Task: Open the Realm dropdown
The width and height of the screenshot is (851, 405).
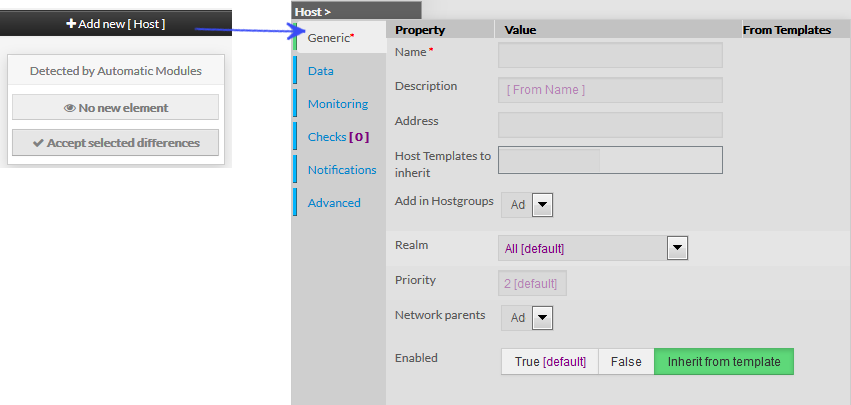Action: coord(677,248)
